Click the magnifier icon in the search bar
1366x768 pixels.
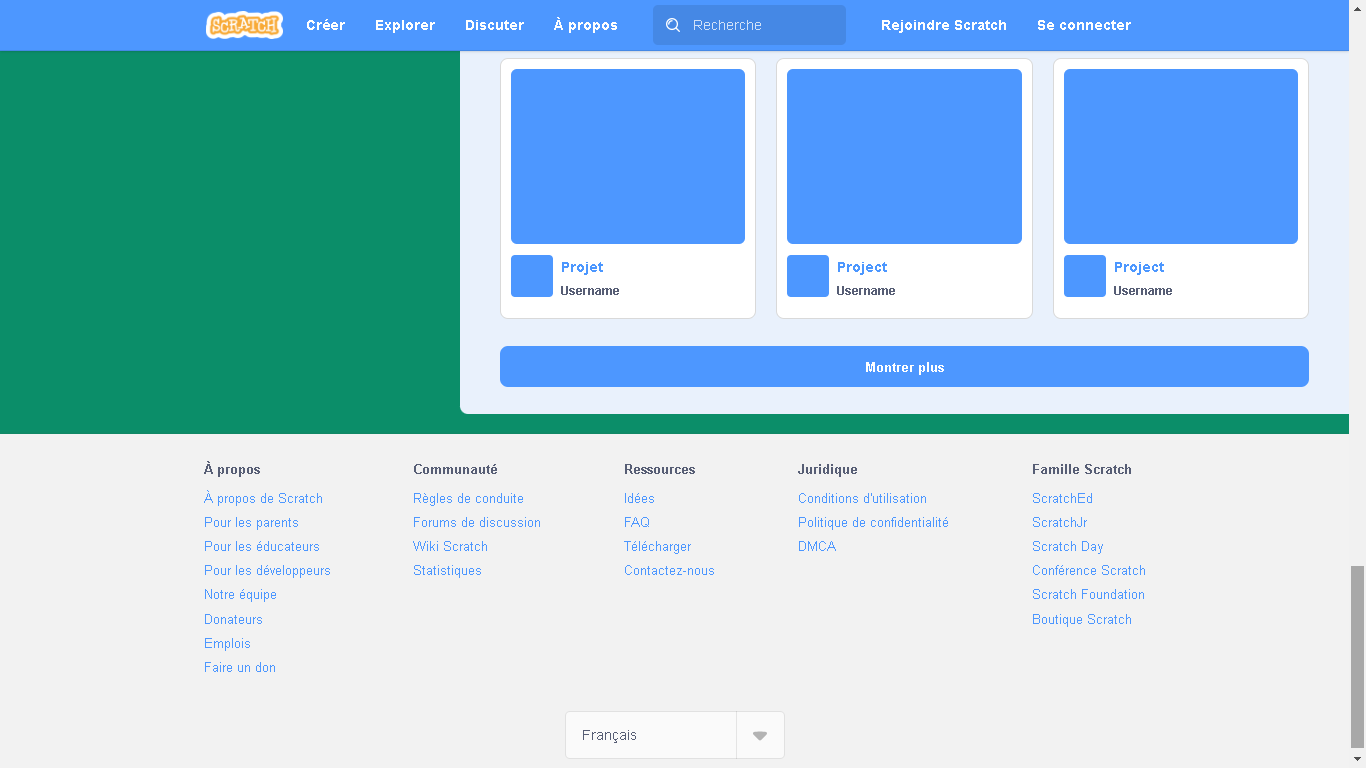tap(672, 25)
